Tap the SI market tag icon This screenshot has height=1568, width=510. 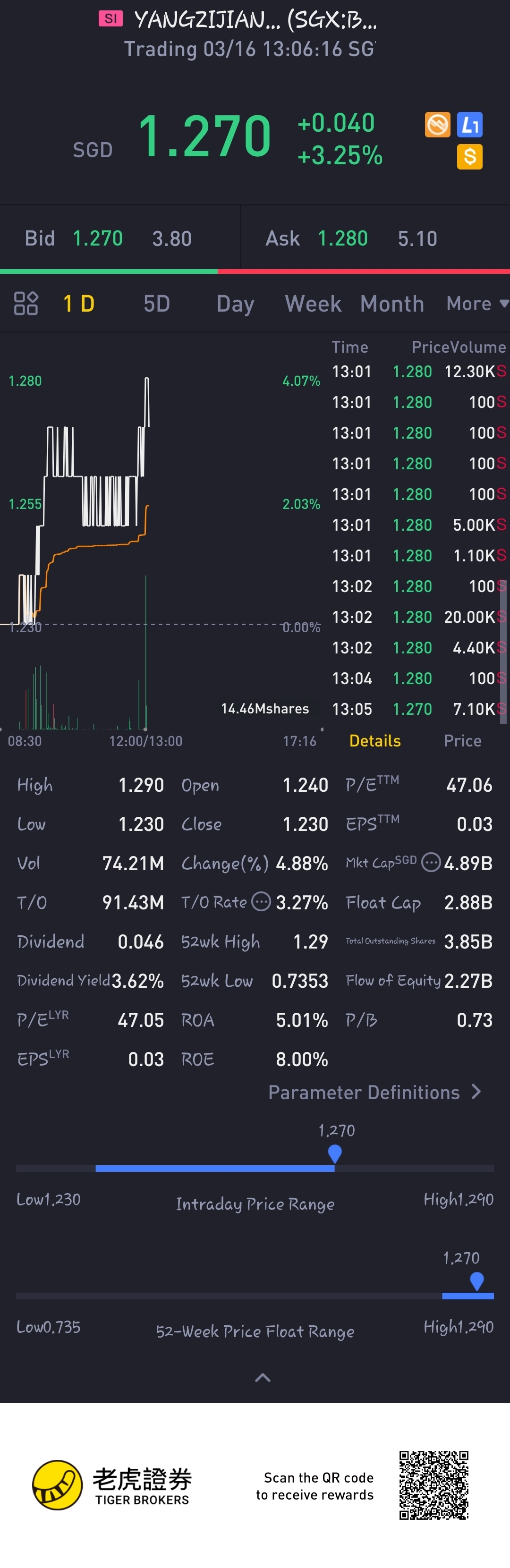pos(111,19)
